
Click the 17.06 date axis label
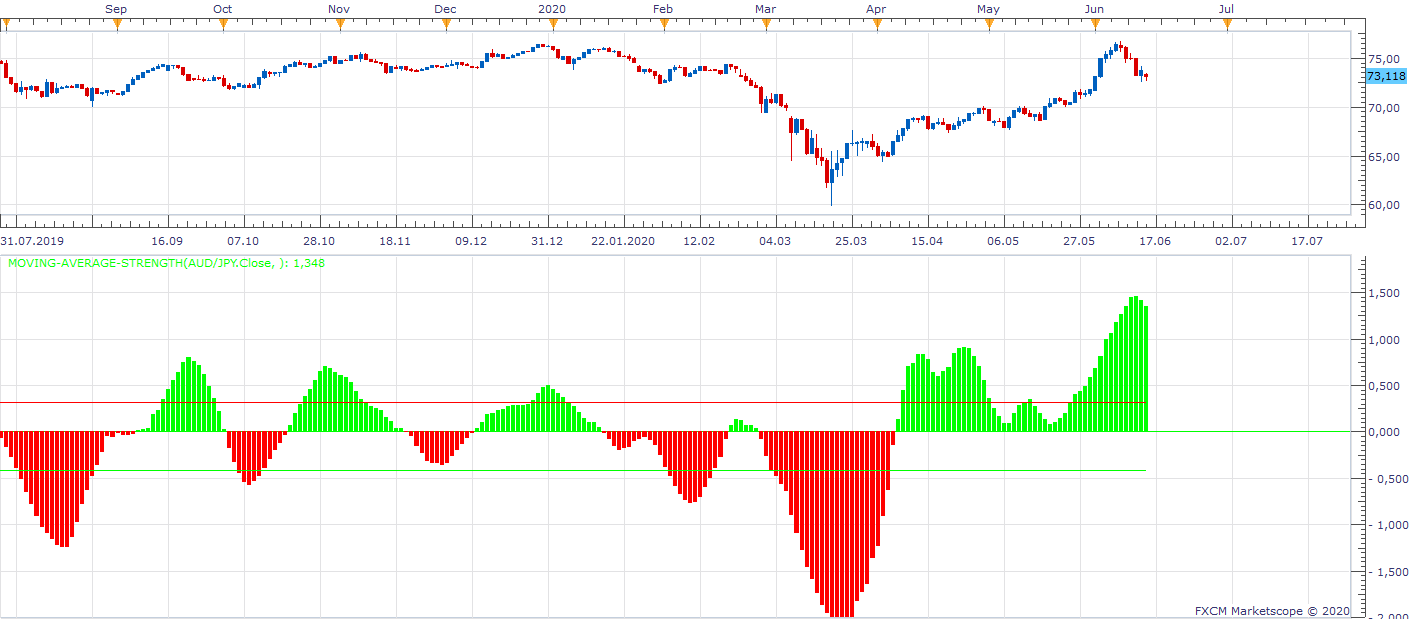(x=1155, y=241)
